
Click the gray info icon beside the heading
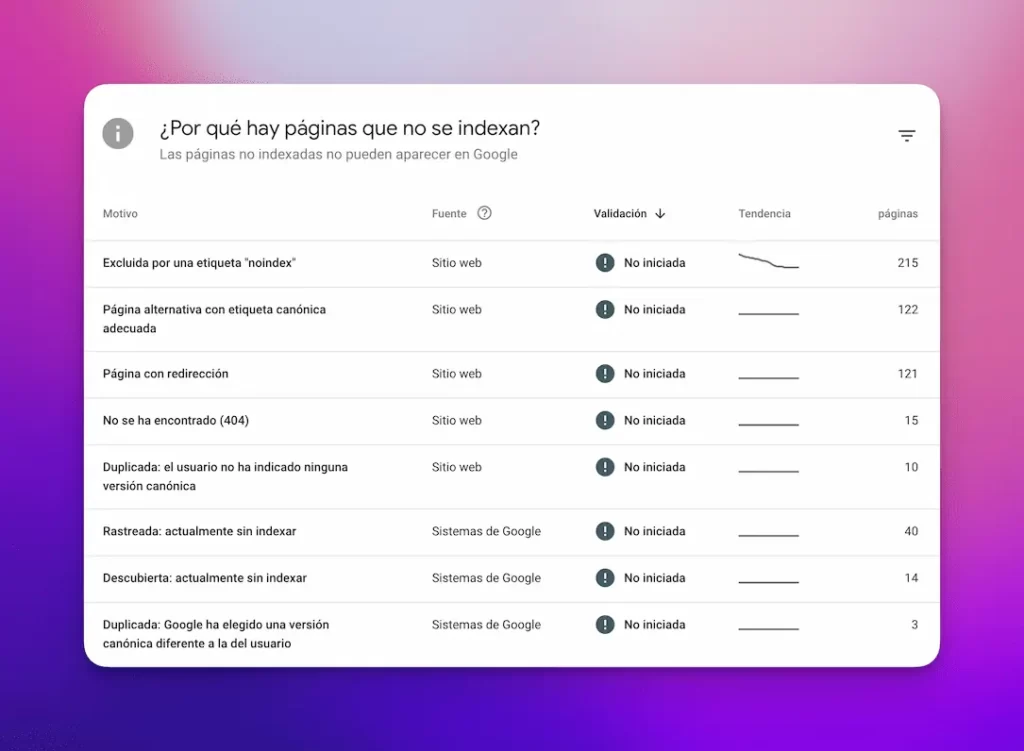coord(117,134)
